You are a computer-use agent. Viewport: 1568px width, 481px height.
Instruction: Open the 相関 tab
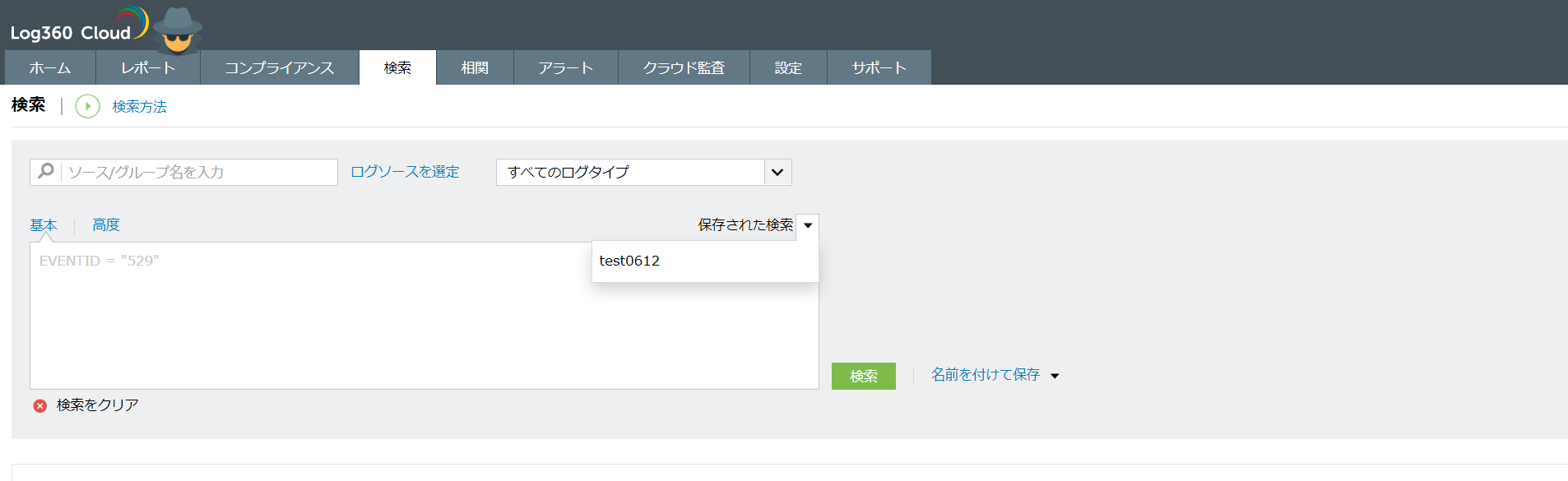click(x=475, y=67)
